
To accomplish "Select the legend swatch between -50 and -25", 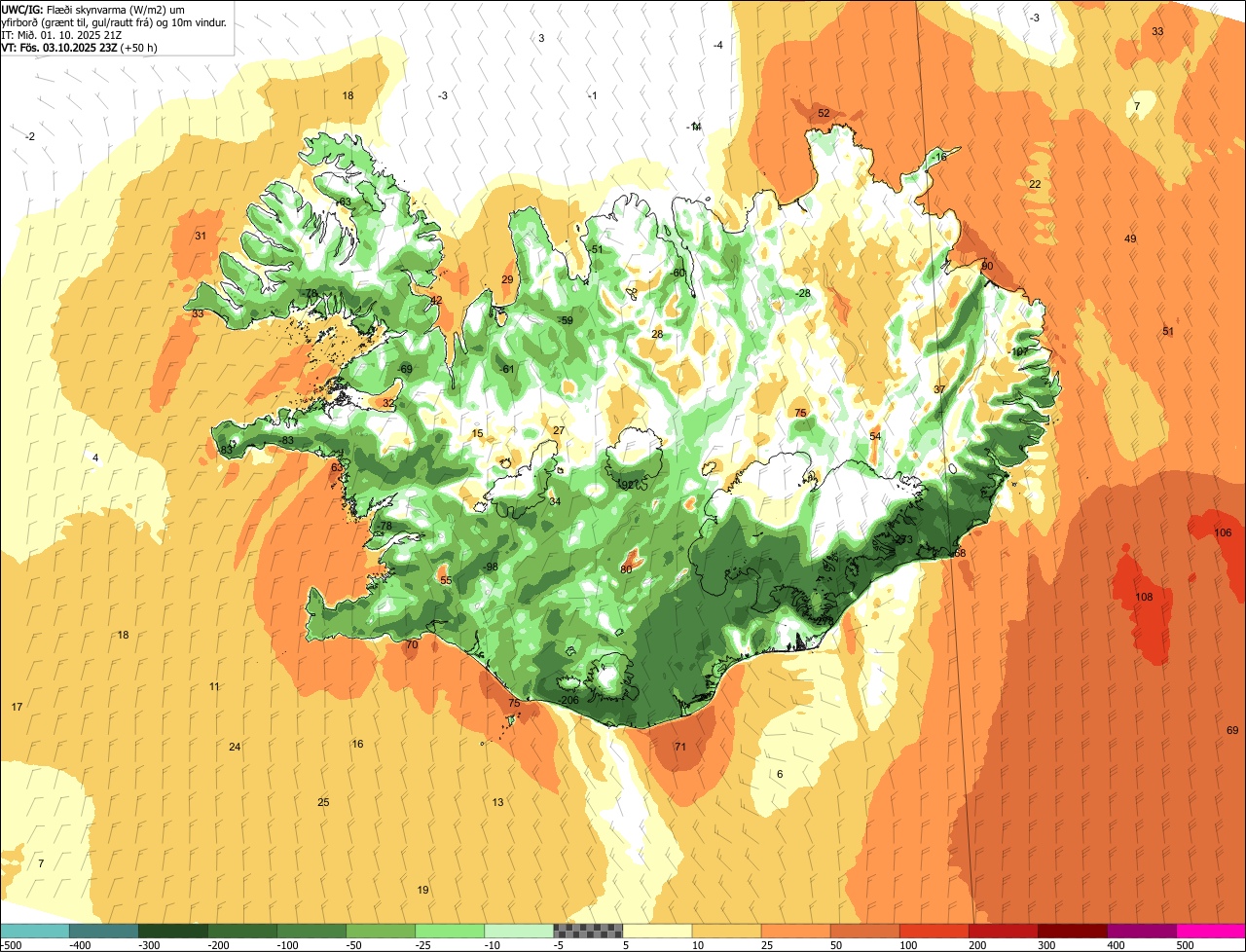I will click(381, 931).
